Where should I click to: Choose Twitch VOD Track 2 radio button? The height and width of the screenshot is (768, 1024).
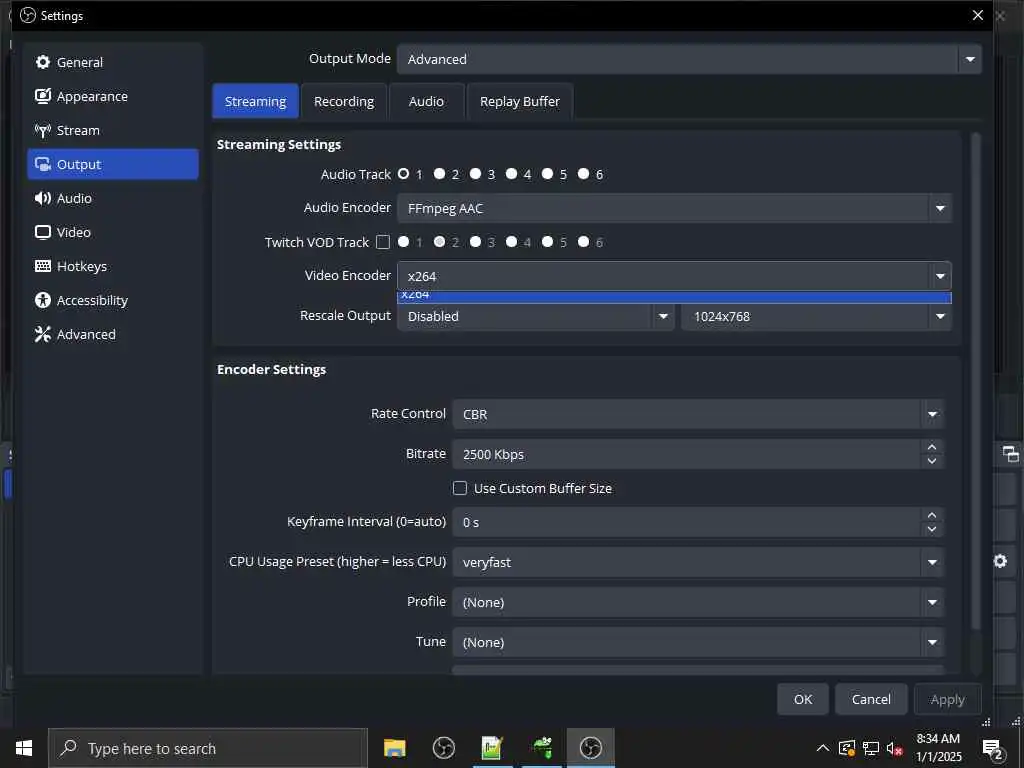point(440,242)
